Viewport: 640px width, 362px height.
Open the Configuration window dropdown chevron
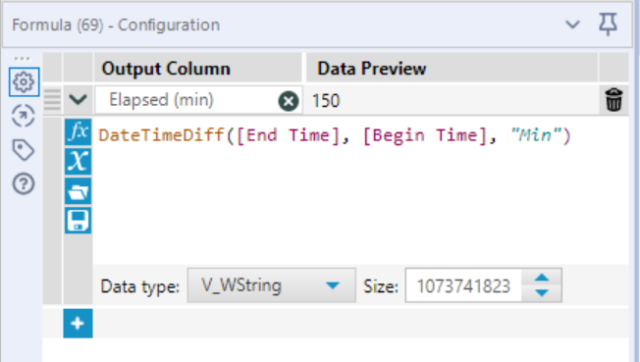tap(573, 25)
